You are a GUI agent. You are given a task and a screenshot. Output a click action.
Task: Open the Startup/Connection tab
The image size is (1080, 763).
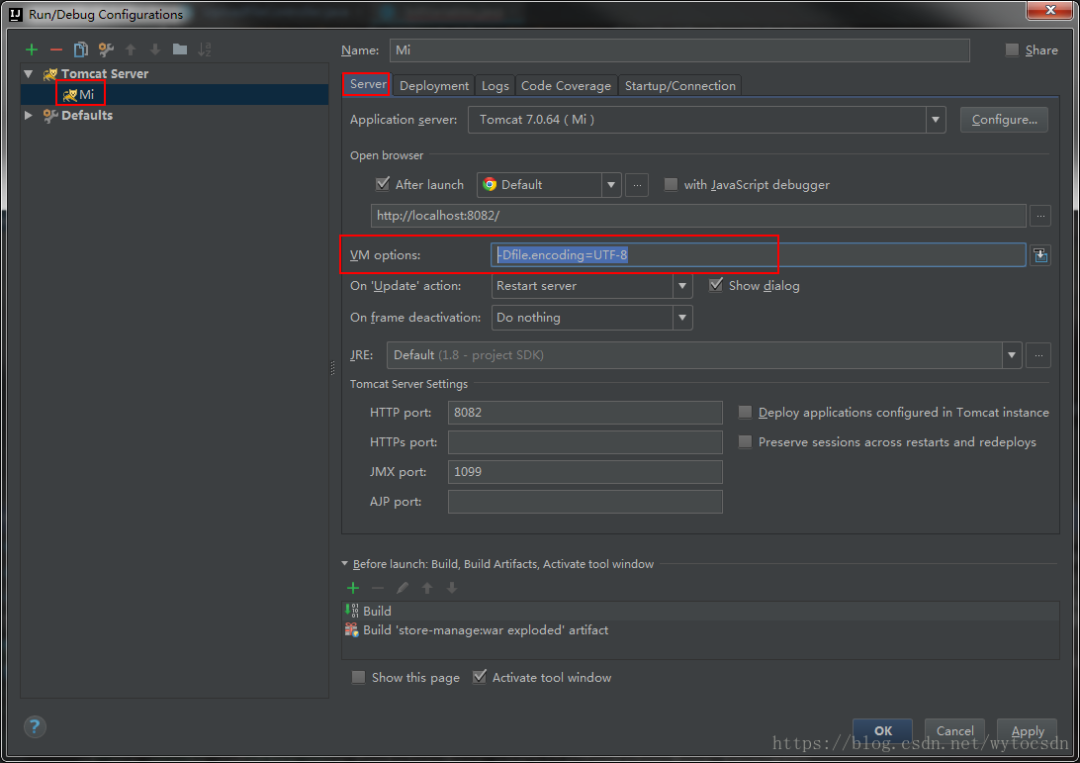680,86
